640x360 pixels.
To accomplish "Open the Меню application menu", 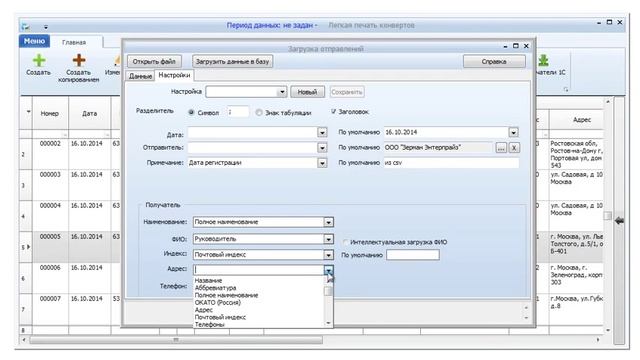I will point(34,41).
